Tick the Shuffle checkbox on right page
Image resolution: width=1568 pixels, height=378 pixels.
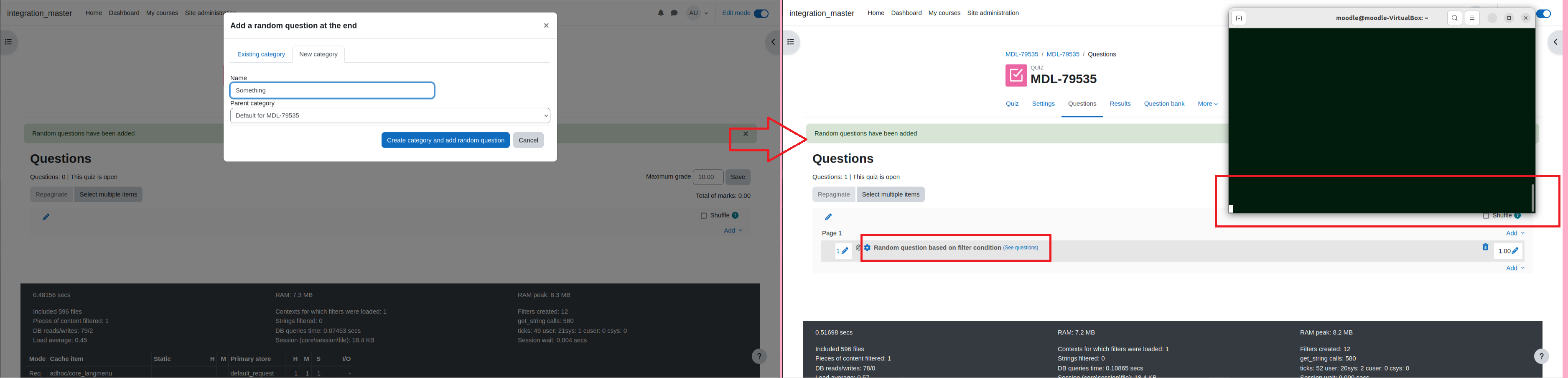click(x=1486, y=215)
